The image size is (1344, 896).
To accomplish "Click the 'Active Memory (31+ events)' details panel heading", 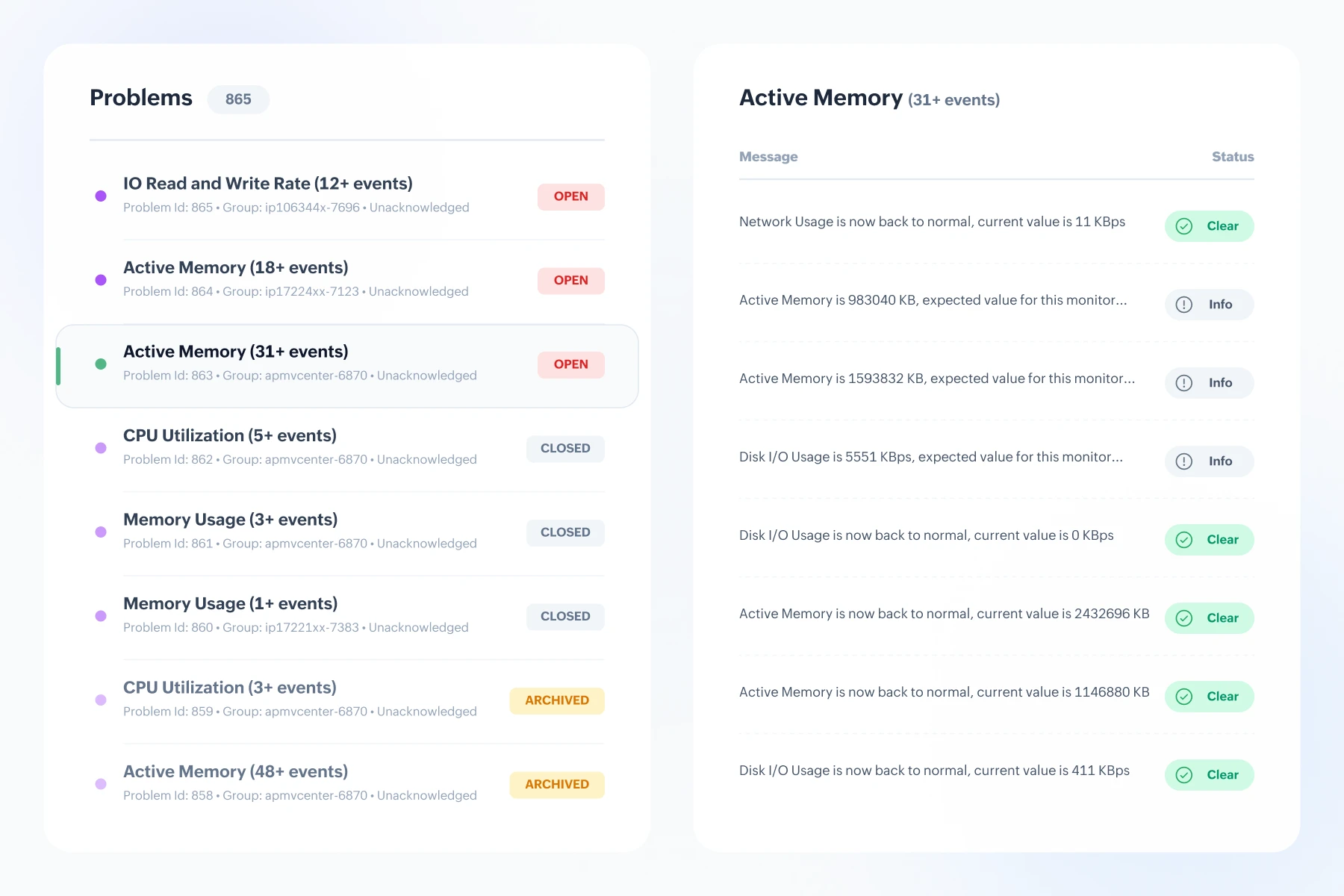I will [x=870, y=98].
